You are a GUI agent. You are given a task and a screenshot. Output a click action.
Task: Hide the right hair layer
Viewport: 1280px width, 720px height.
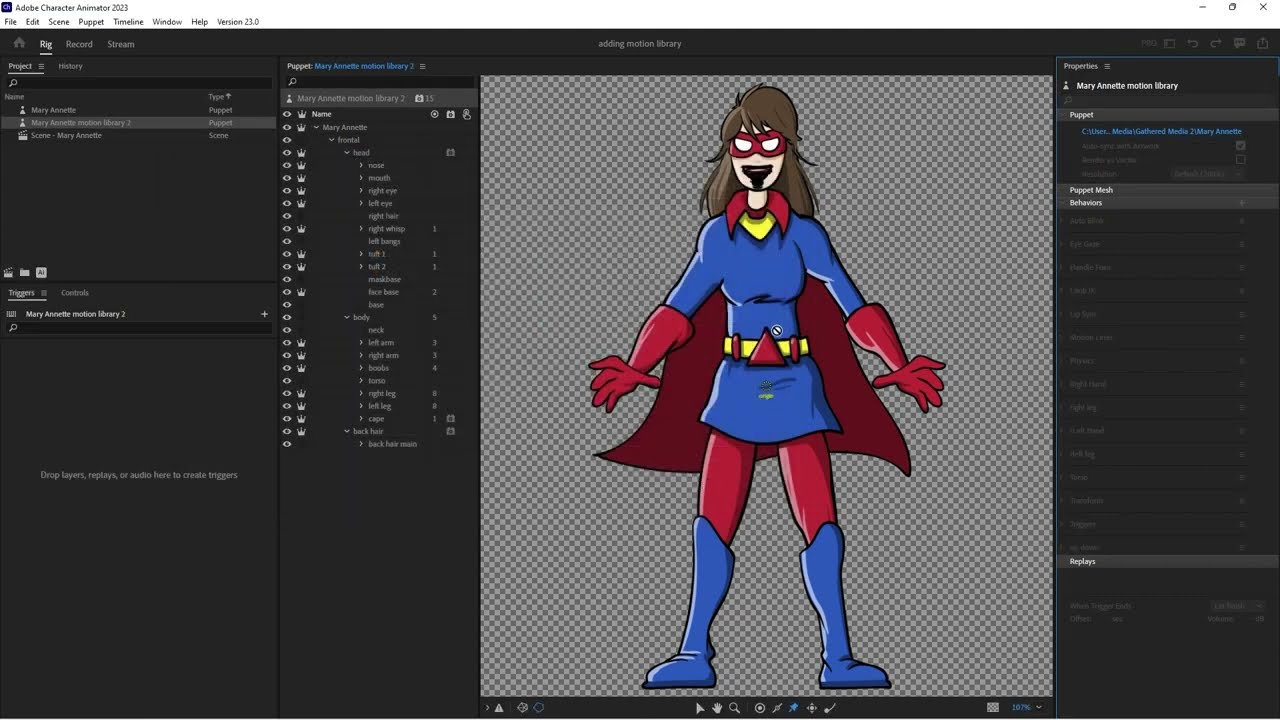pyautogui.click(x=287, y=216)
